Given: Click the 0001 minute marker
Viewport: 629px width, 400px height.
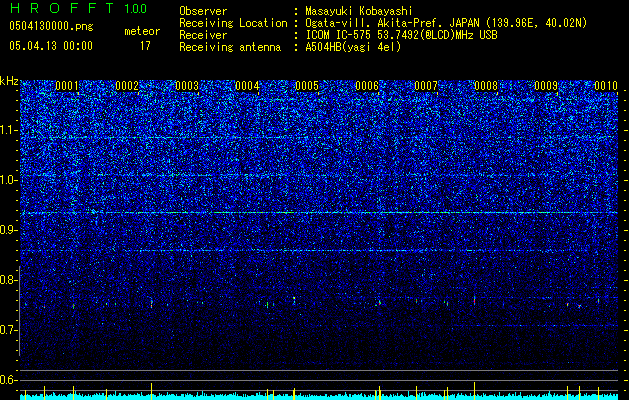Looking at the screenshot, I should [x=67, y=86].
